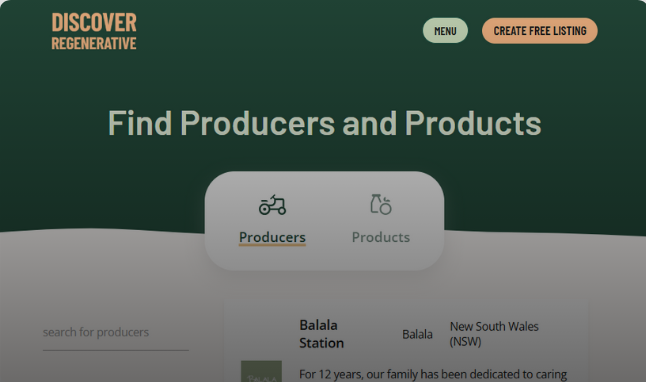
Task: Click the Balala locality text
Action: pos(417,334)
